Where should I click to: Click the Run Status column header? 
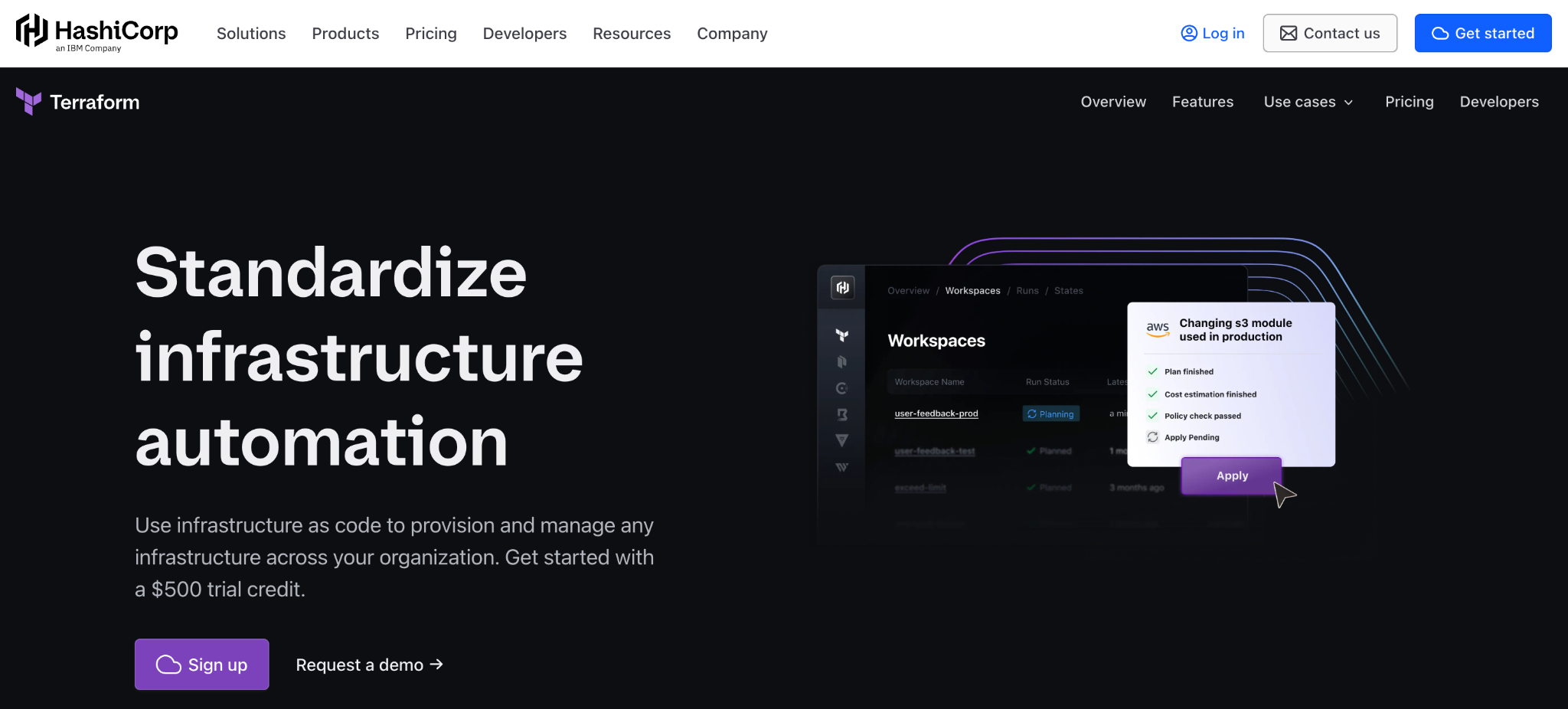coord(1047,382)
